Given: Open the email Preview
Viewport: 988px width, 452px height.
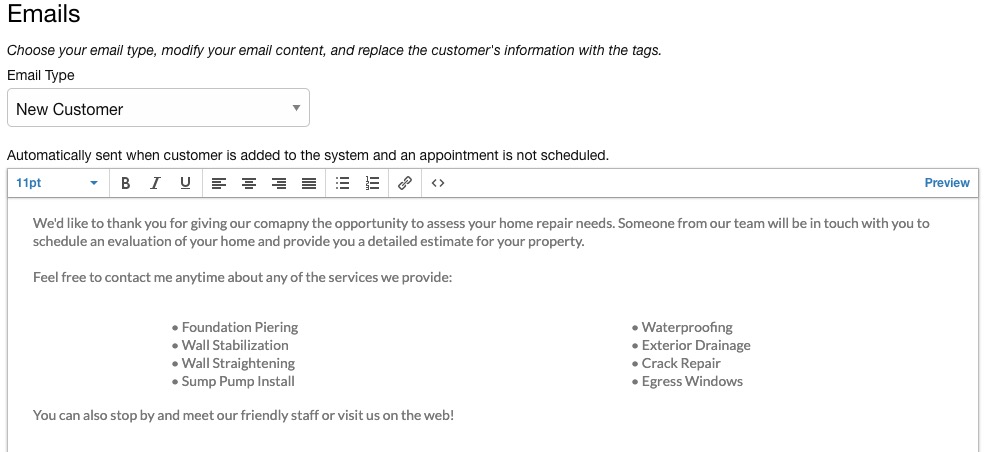Looking at the screenshot, I should pyautogui.click(x=946, y=183).
